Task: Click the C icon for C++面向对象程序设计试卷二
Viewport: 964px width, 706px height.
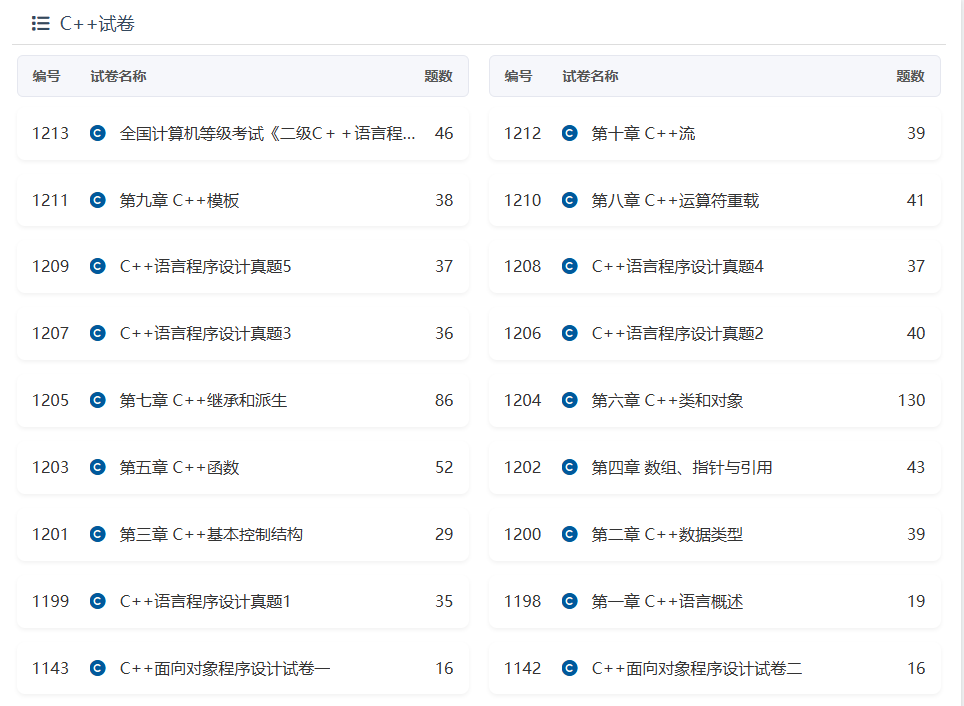Action: [570, 668]
